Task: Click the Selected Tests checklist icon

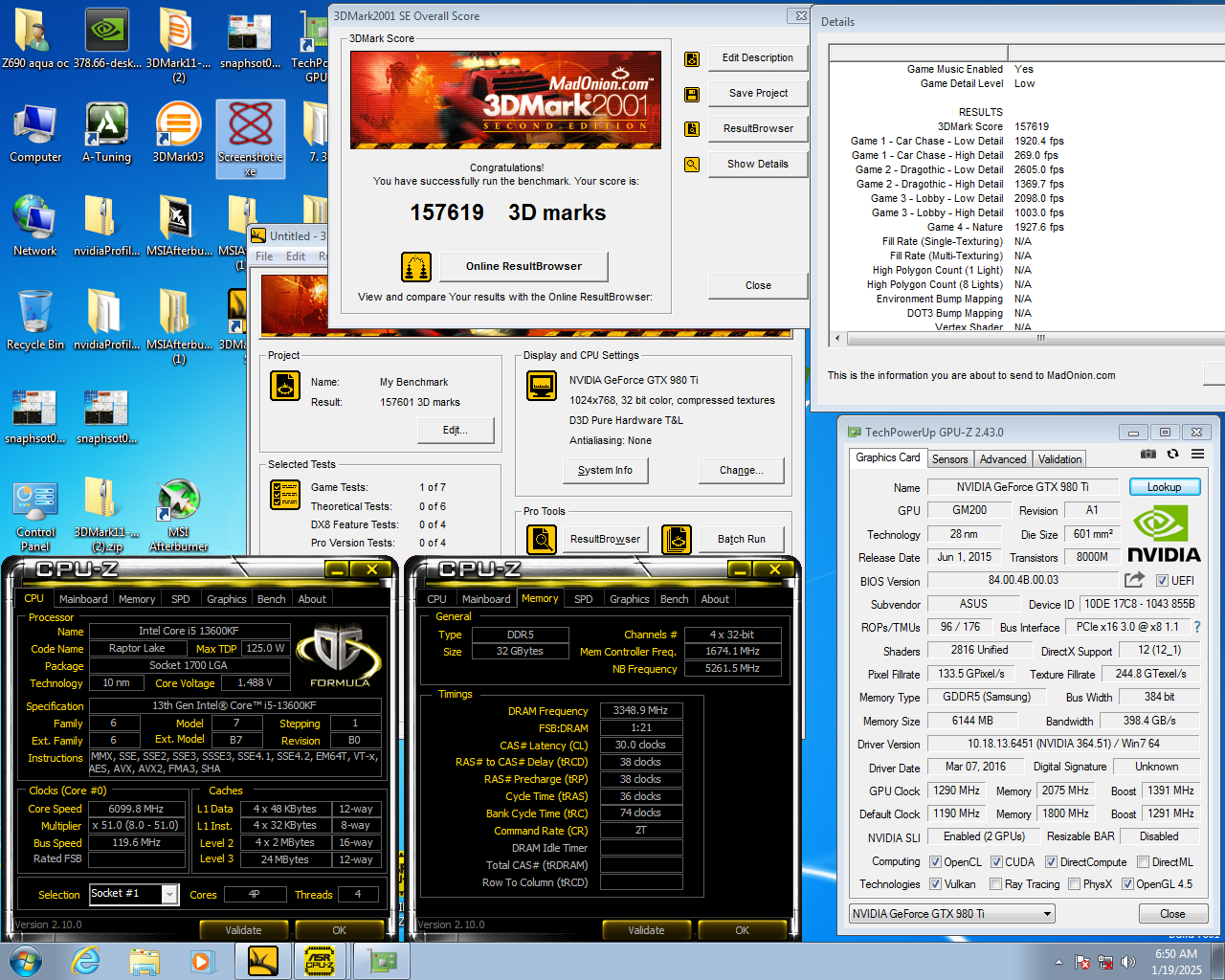Action: pyautogui.click(x=285, y=494)
